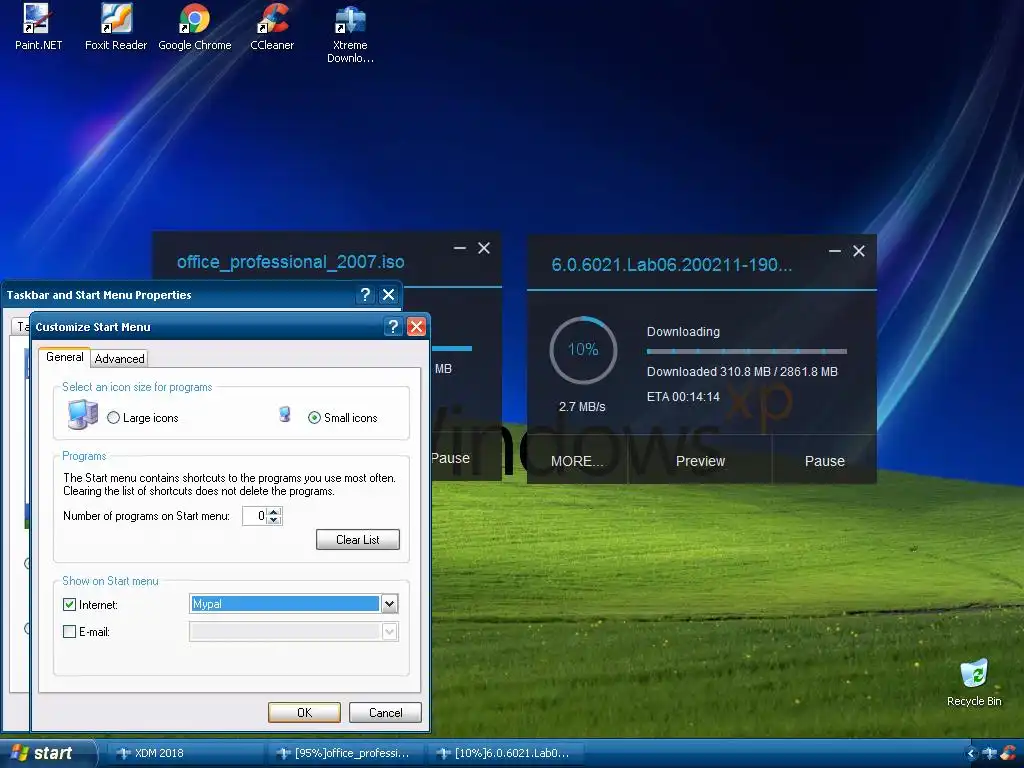The image size is (1024, 768).
Task: Minimize the 6.0.6021.Lab06 download window
Action: (x=835, y=251)
